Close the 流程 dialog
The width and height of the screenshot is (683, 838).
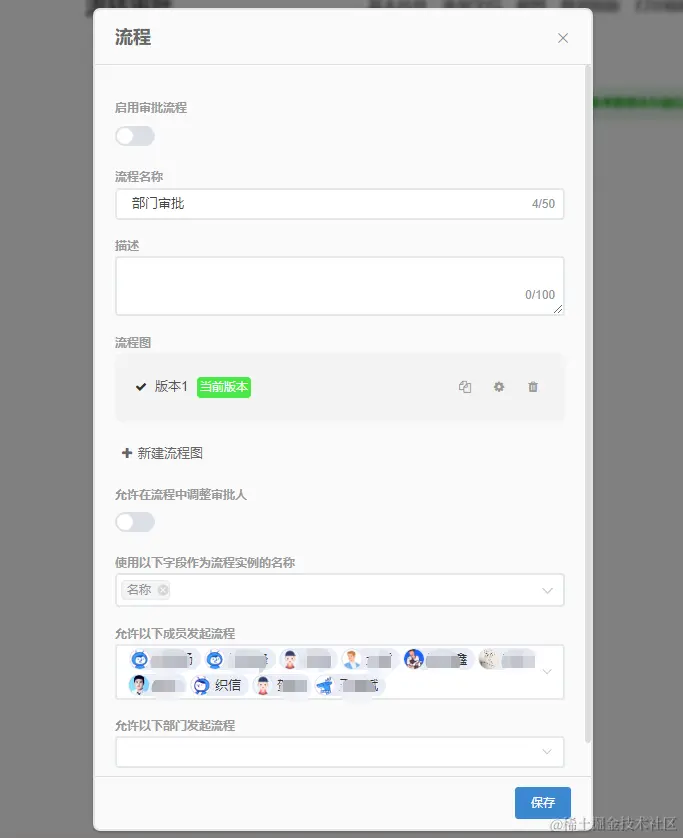(x=563, y=38)
